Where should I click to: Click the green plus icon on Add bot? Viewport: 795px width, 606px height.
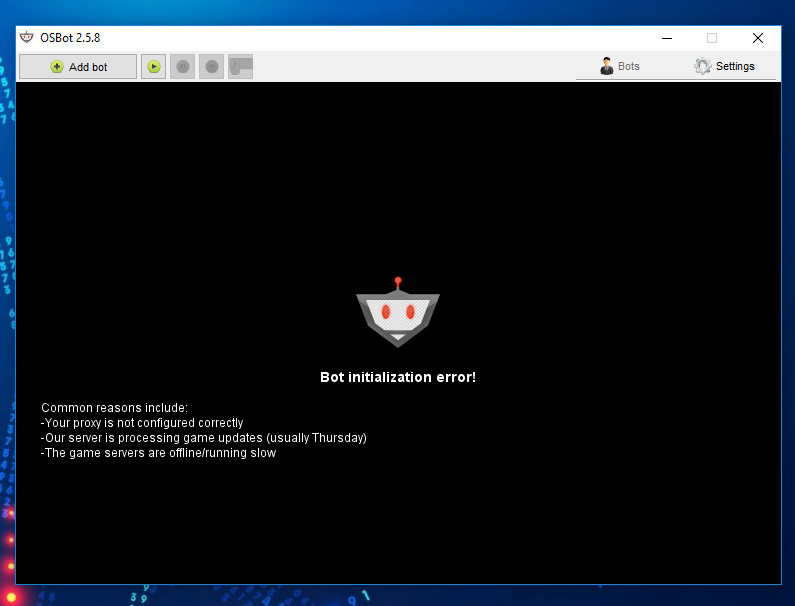coord(57,67)
